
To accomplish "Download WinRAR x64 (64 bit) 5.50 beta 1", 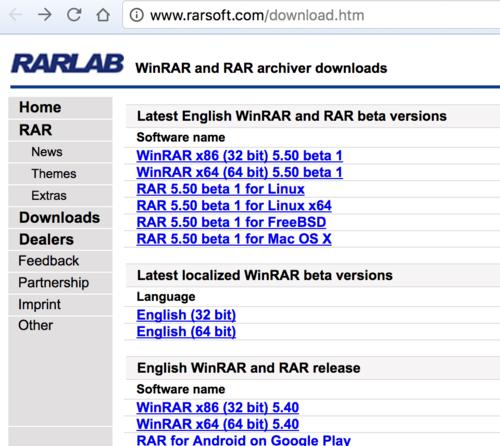I will [239, 172].
